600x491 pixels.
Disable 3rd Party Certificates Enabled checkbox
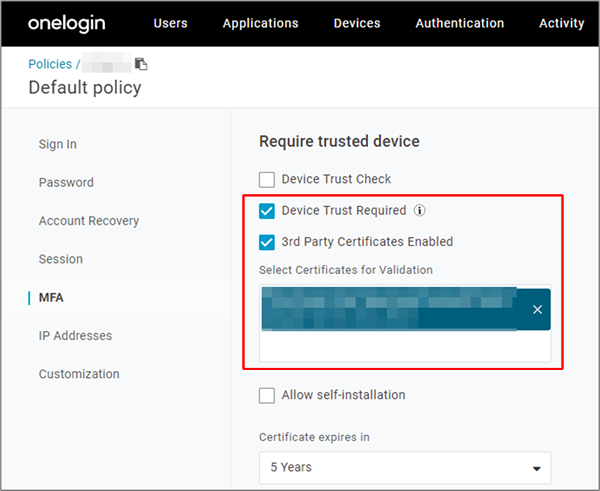tap(267, 242)
